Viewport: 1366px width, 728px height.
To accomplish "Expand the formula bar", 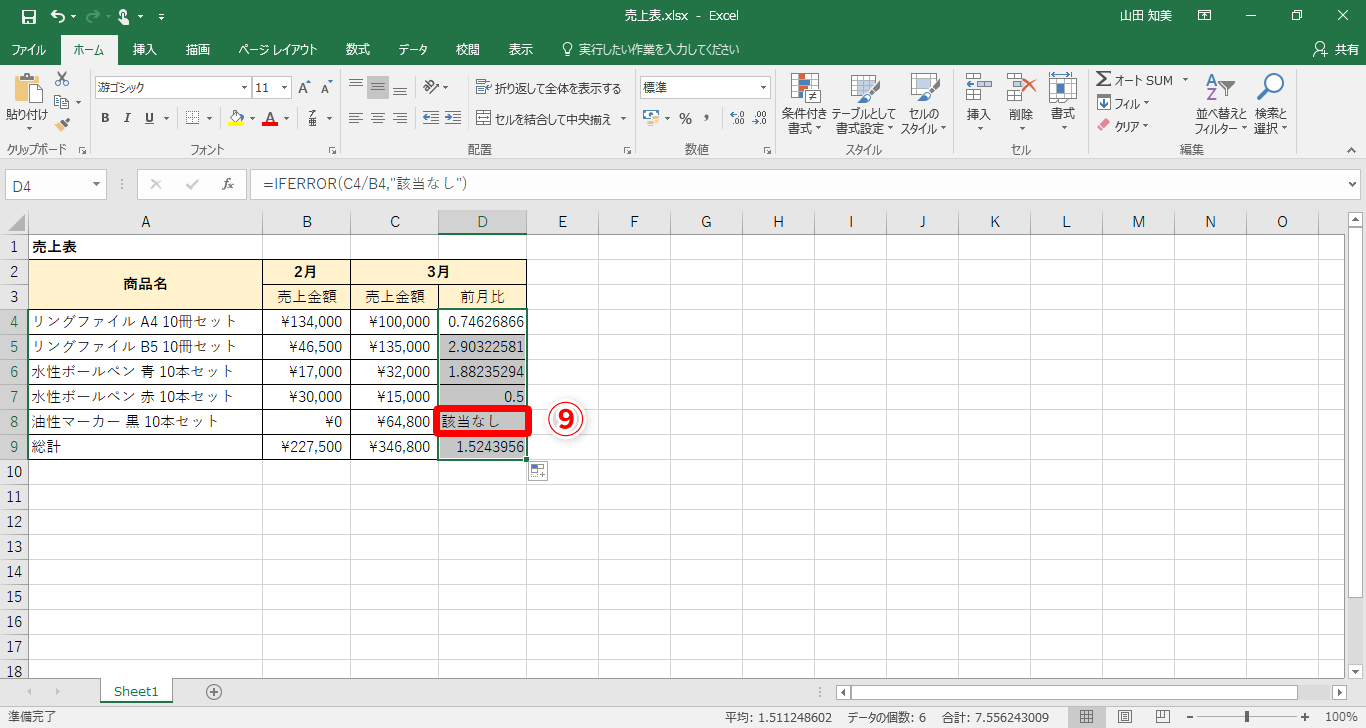I will (1353, 184).
